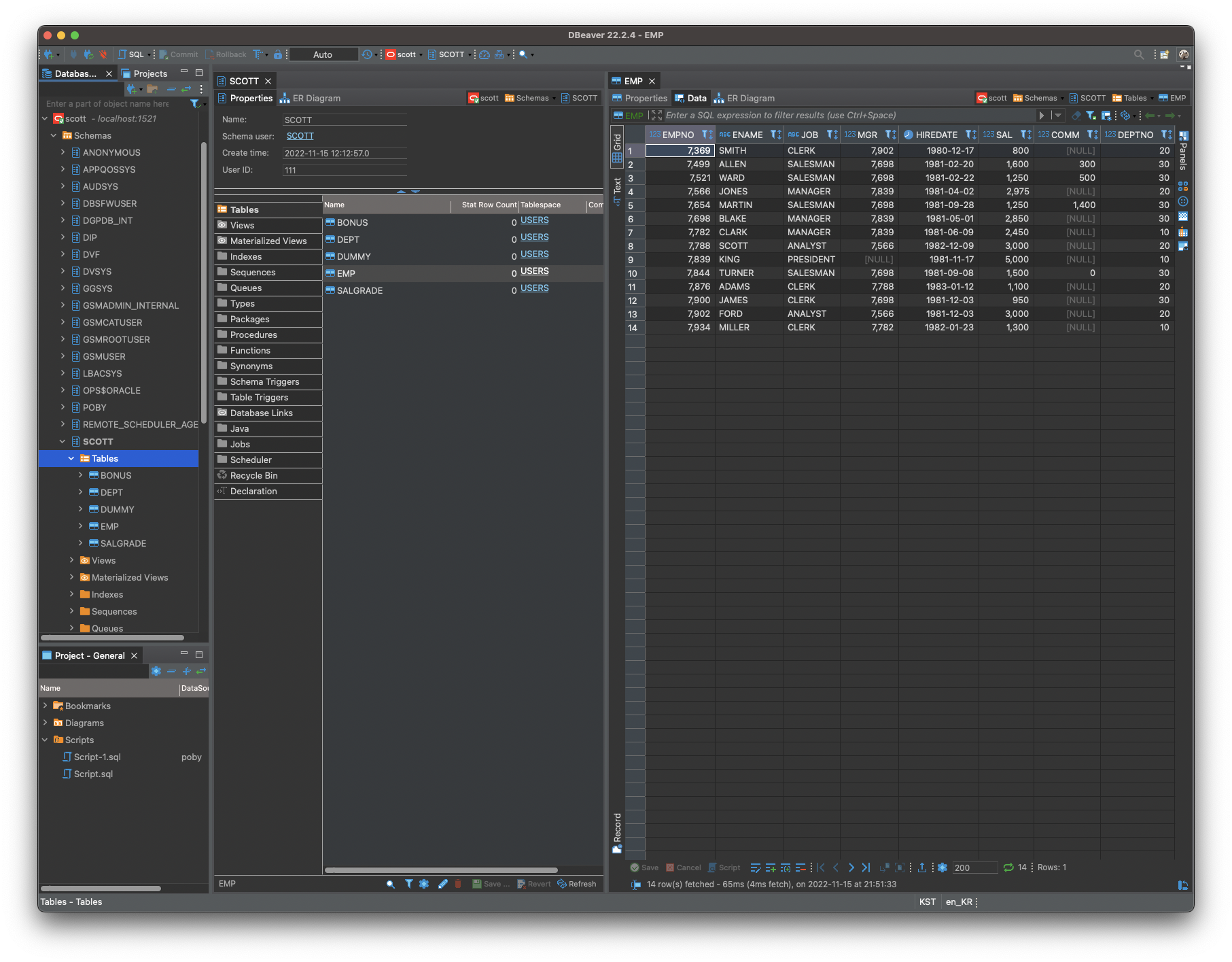Click USERS tablespace link for SALGRADE
The width and height of the screenshot is (1232, 962).
[x=535, y=288]
